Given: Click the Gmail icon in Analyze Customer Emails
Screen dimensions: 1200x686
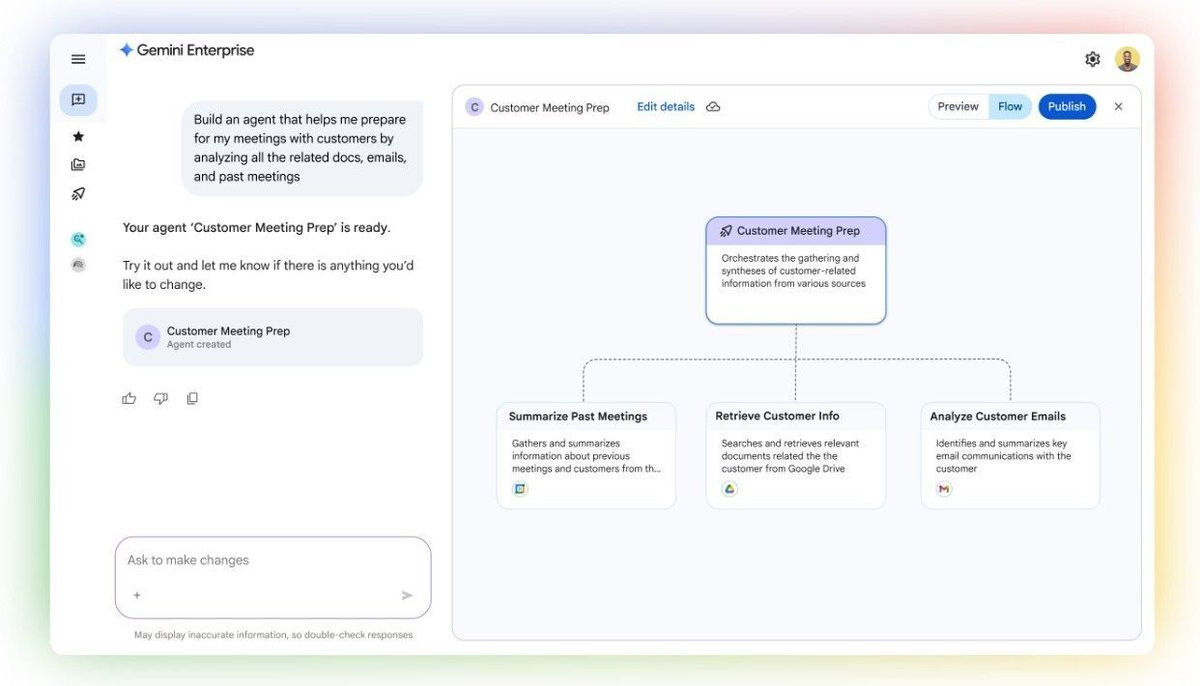Looking at the screenshot, I should [944, 489].
